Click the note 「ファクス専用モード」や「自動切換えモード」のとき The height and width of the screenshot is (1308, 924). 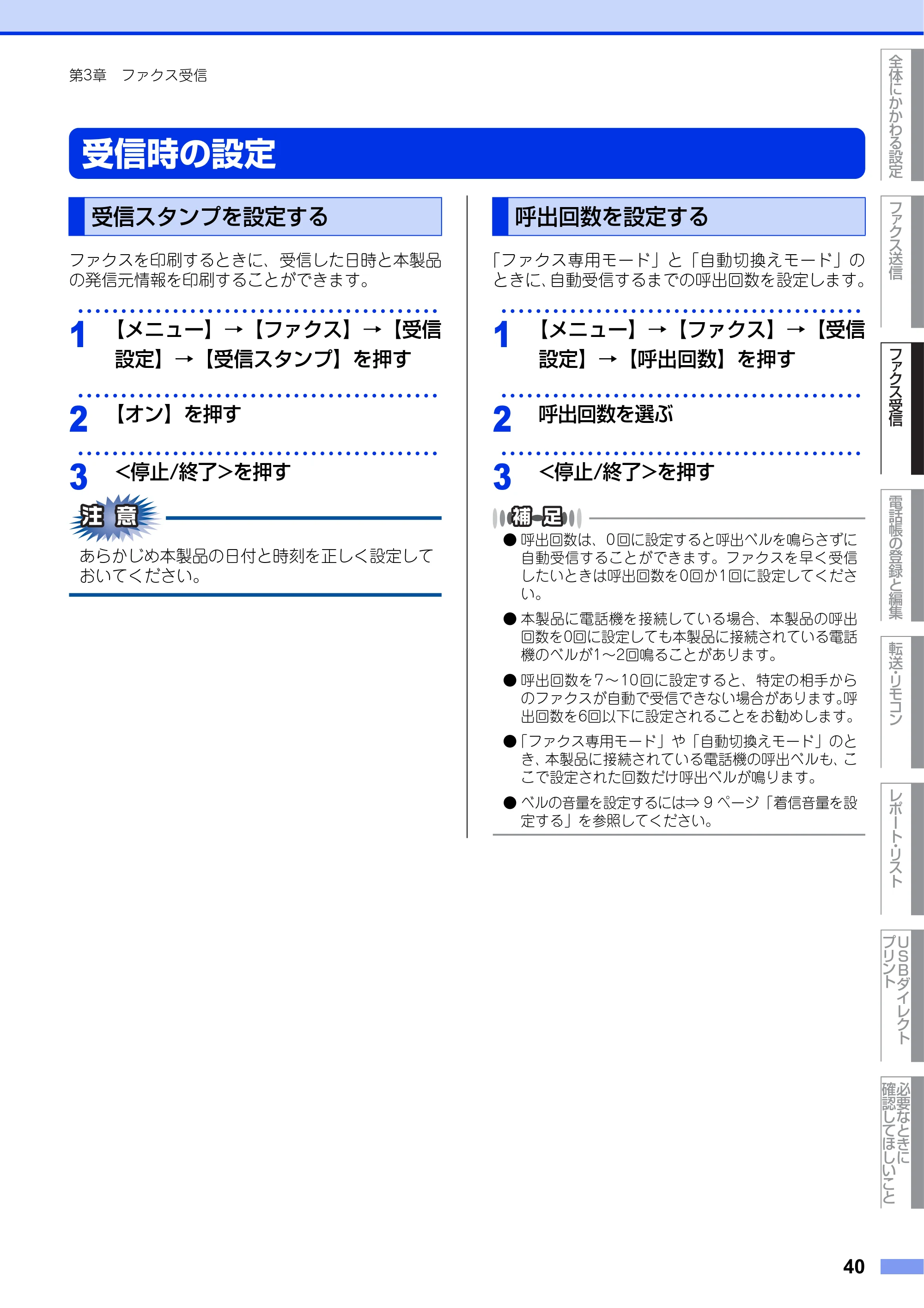tap(689, 759)
